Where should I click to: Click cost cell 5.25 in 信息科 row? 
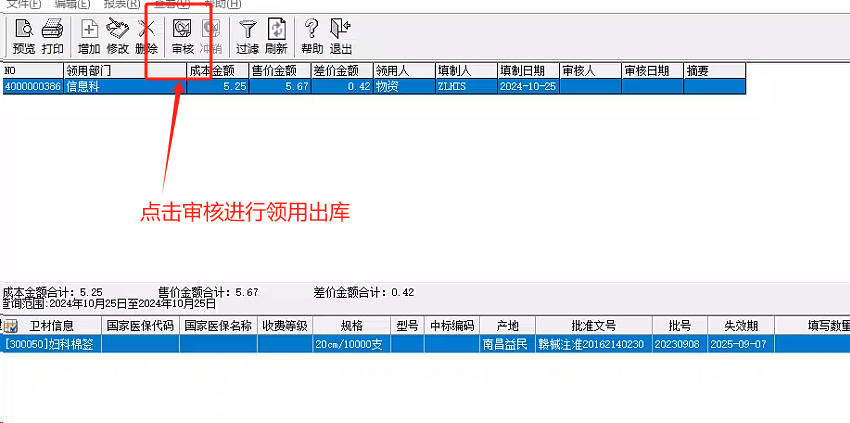tap(218, 86)
